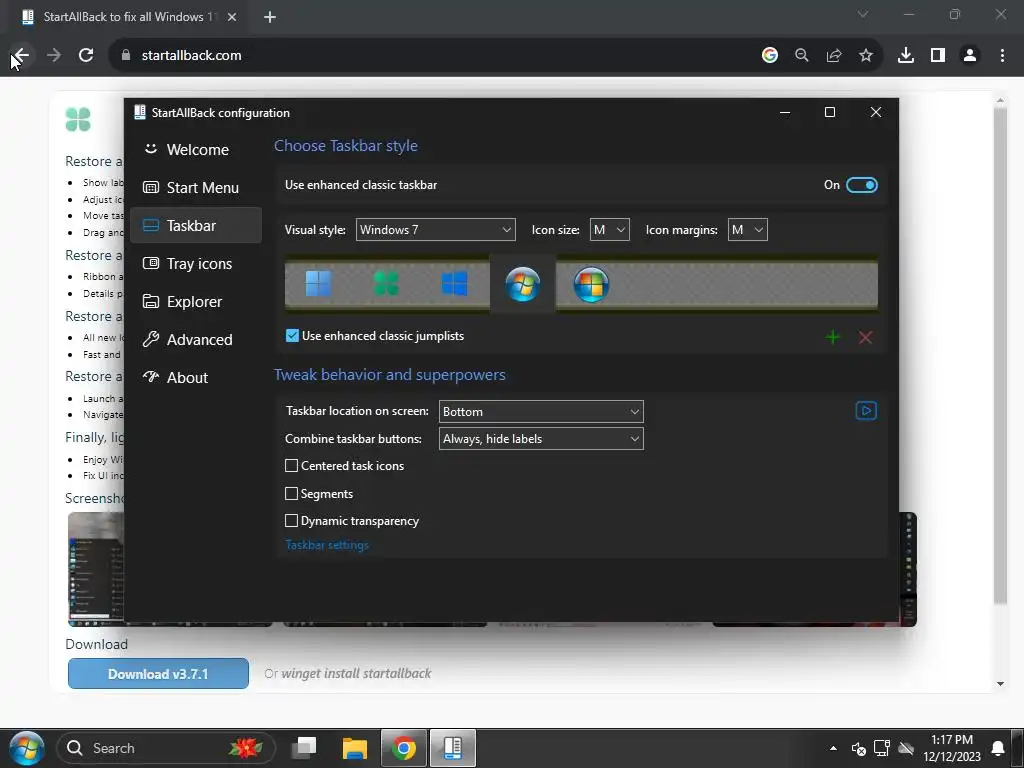
Task: Open new Chrome tab with plus
Action: pos(270,17)
